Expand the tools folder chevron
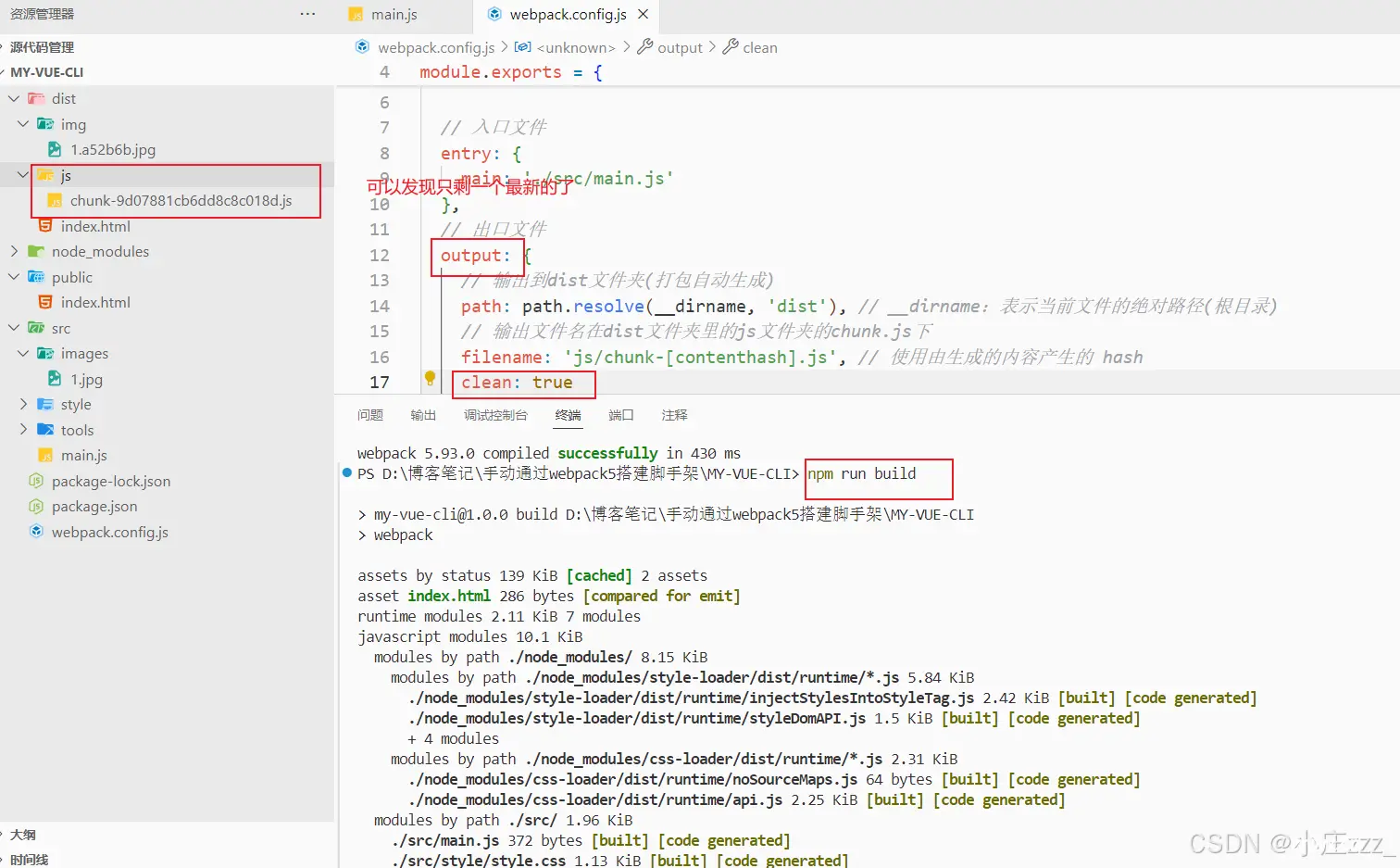The width and height of the screenshot is (1400, 868). pos(23,430)
